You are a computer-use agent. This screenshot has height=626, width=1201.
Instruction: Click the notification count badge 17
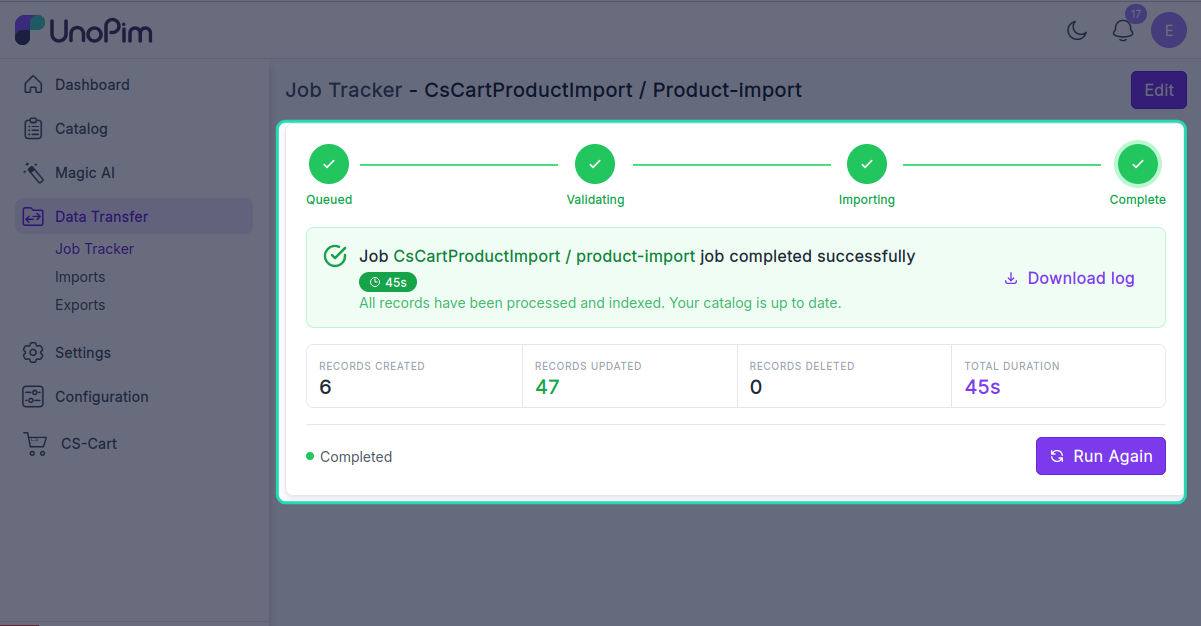coord(1135,13)
